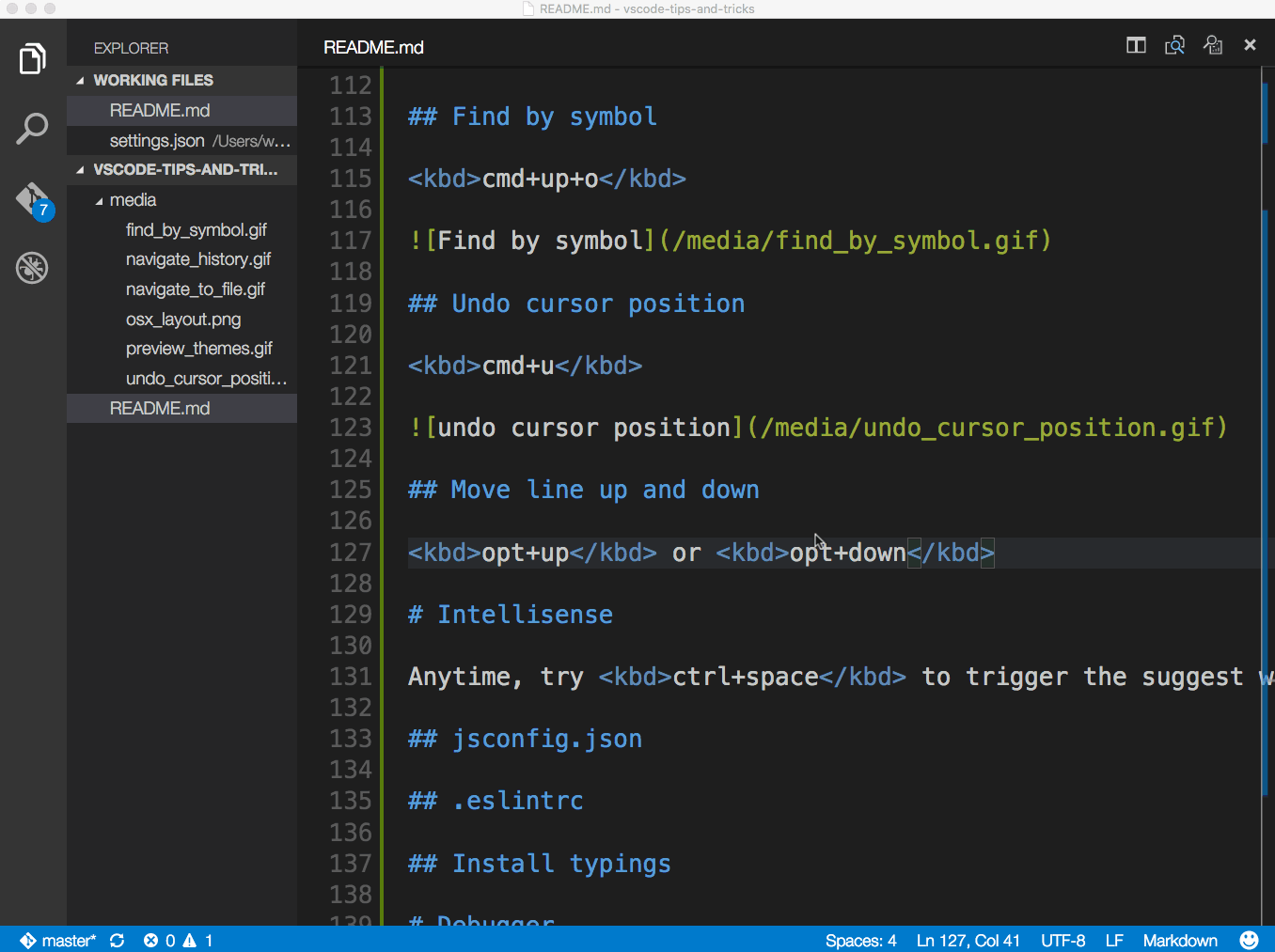Open the Debug view in the sidebar
Viewport: 1275px width, 952px height.
click(x=32, y=268)
